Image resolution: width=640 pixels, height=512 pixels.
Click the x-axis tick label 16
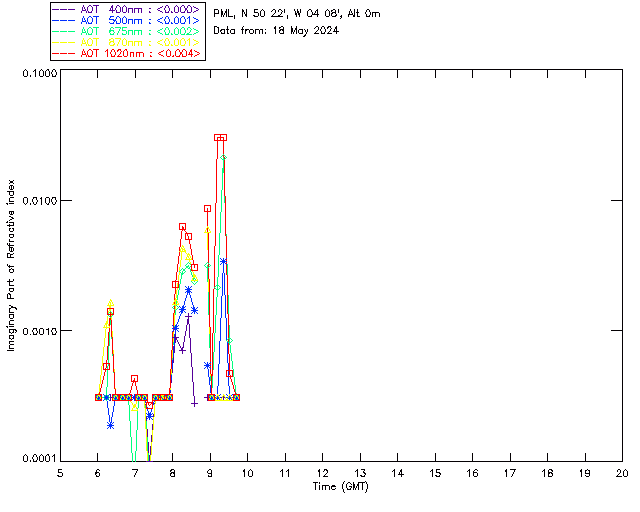[472, 472]
